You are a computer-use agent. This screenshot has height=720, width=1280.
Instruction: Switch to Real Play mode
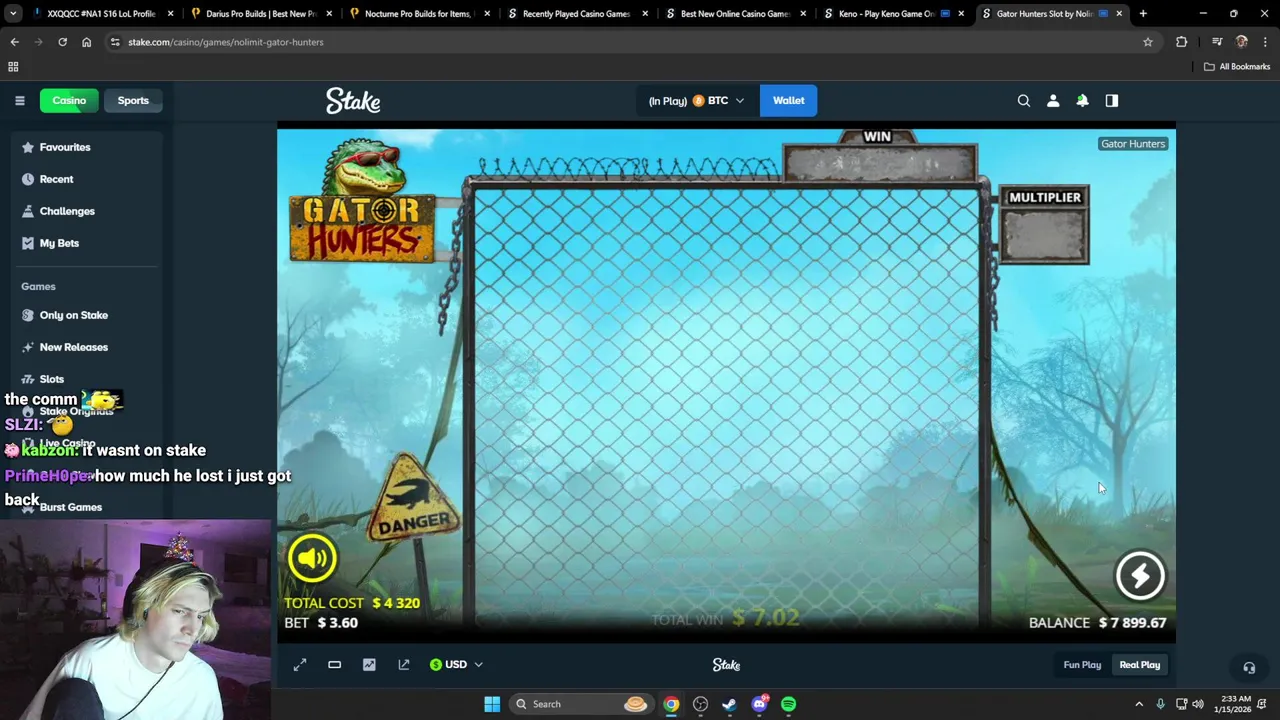tap(1139, 664)
